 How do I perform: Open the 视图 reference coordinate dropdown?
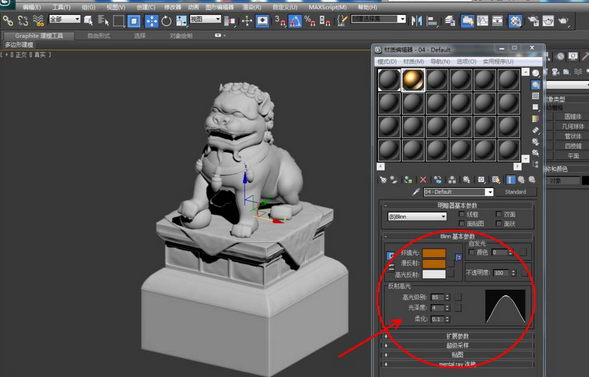coord(205,19)
